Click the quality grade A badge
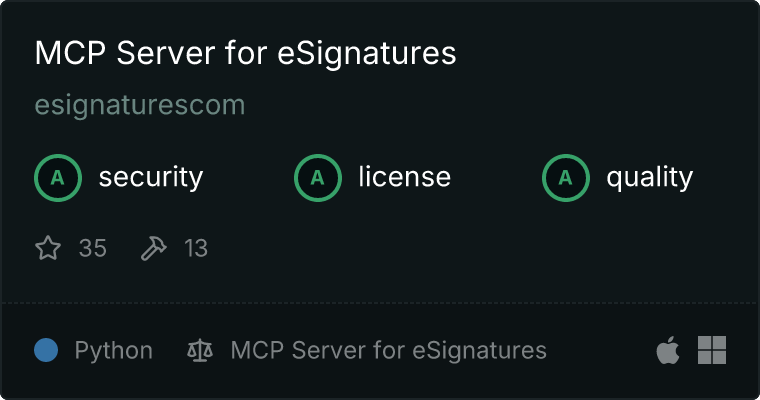Viewport: 760px width, 400px height. tap(566, 178)
